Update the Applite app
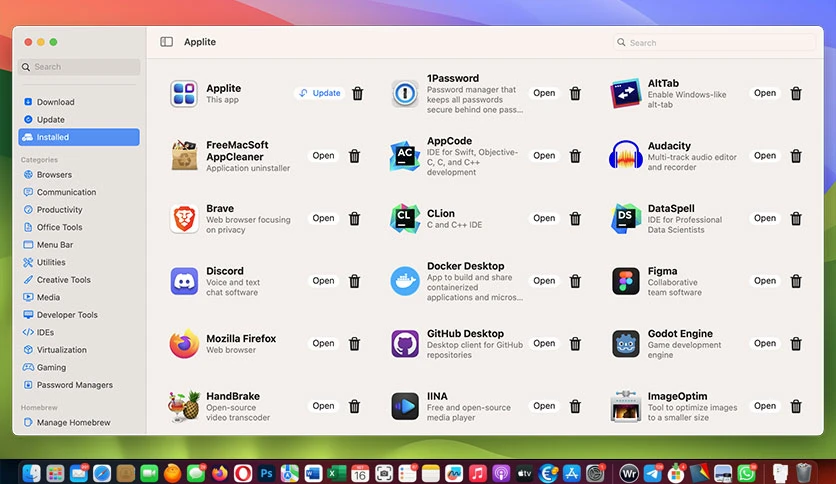 (x=319, y=93)
